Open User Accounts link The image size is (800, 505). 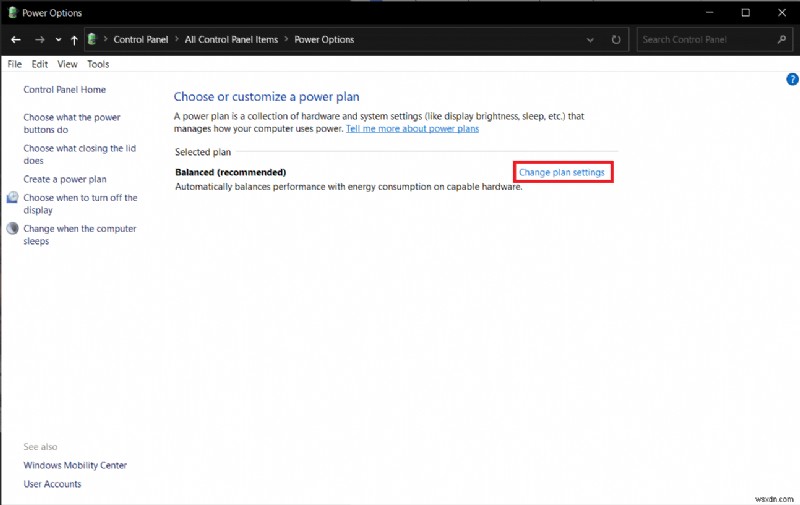[x=52, y=484]
